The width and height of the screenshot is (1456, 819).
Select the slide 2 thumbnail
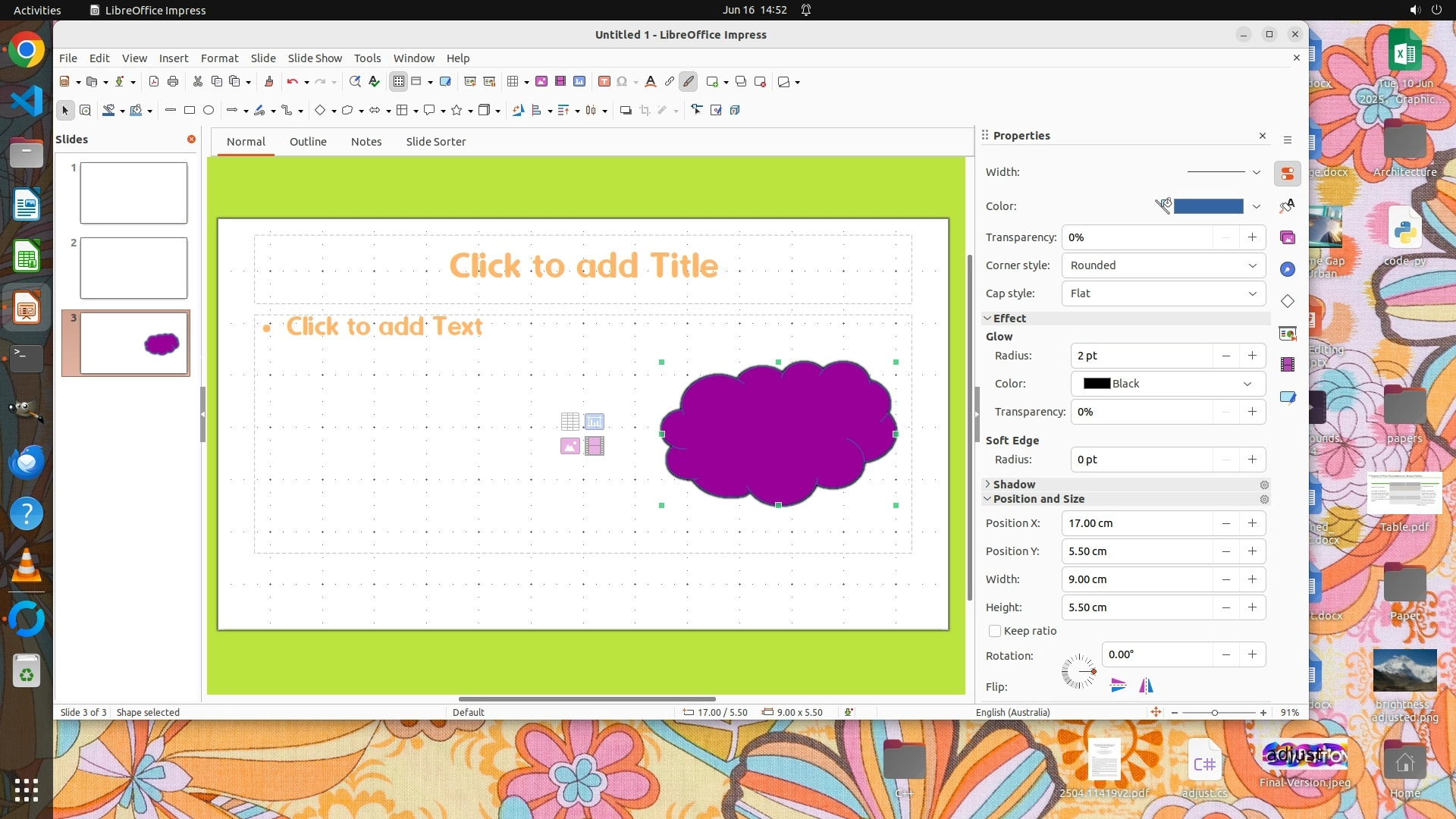(x=133, y=268)
